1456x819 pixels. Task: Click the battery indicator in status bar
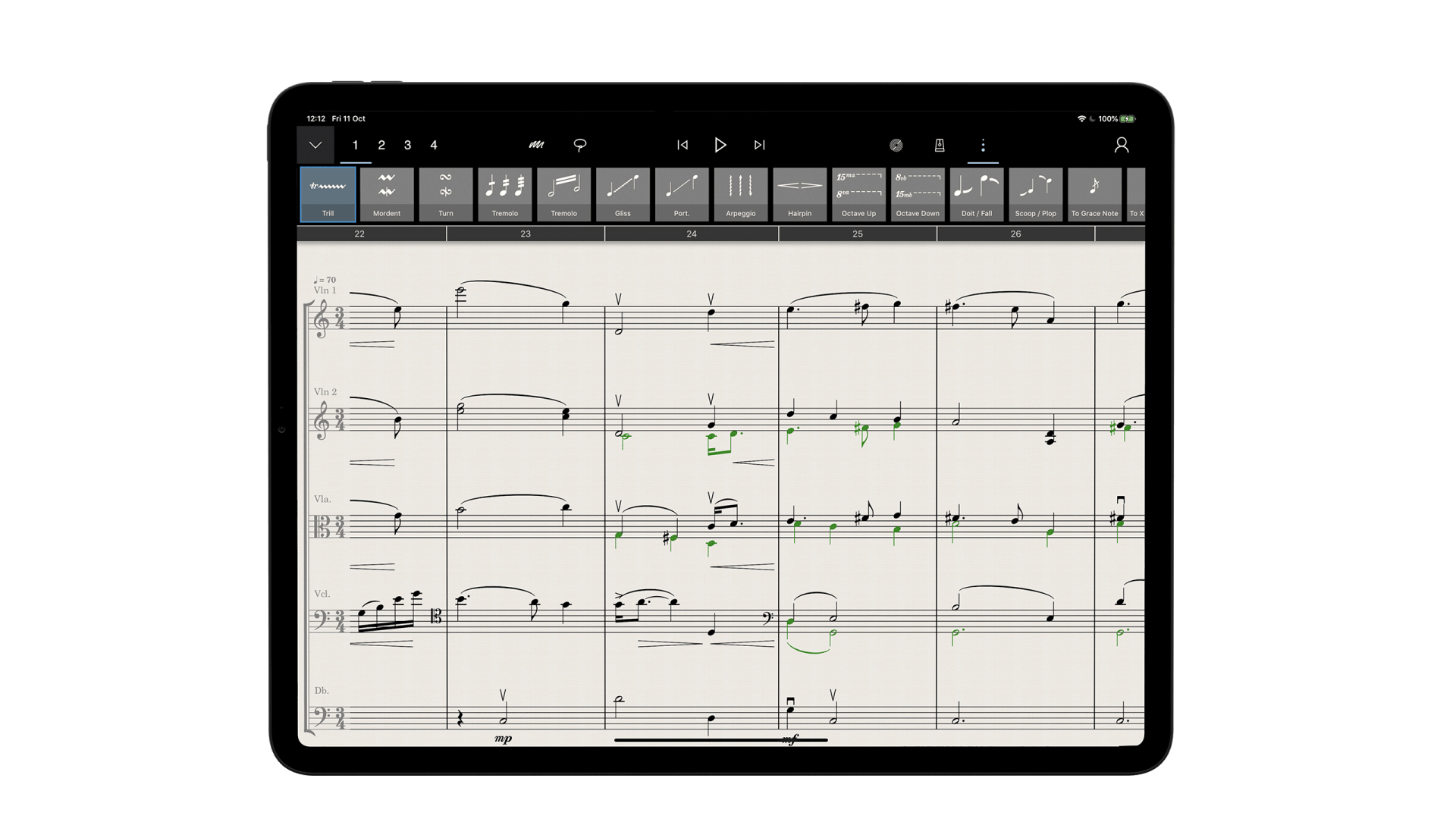coord(1128,119)
